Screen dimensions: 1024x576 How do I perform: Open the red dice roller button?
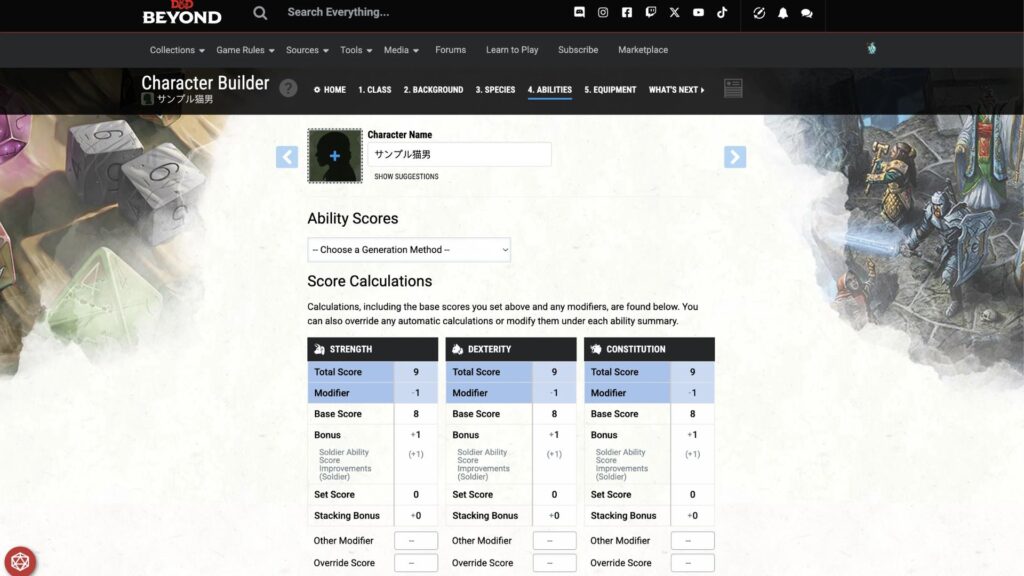click(19, 560)
